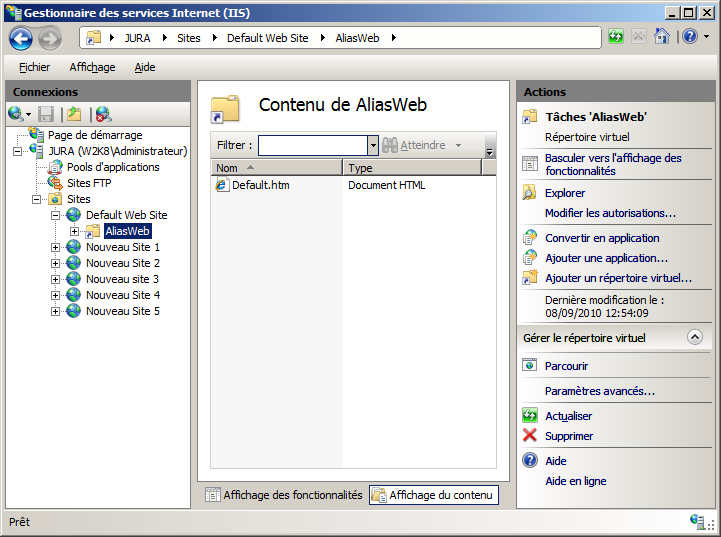Open the Affichage menu
This screenshot has height=537, width=721.
[x=92, y=67]
